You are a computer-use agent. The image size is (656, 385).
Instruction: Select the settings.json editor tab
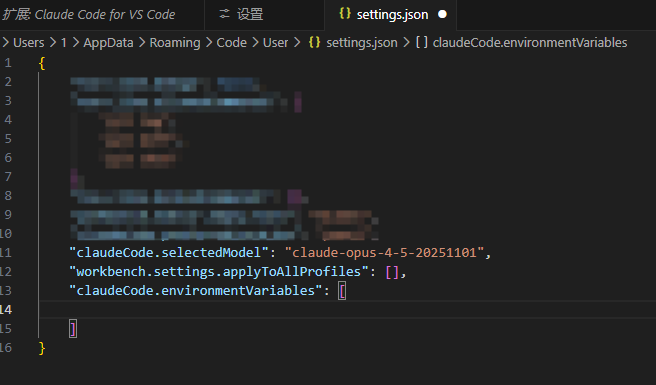(x=391, y=15)
